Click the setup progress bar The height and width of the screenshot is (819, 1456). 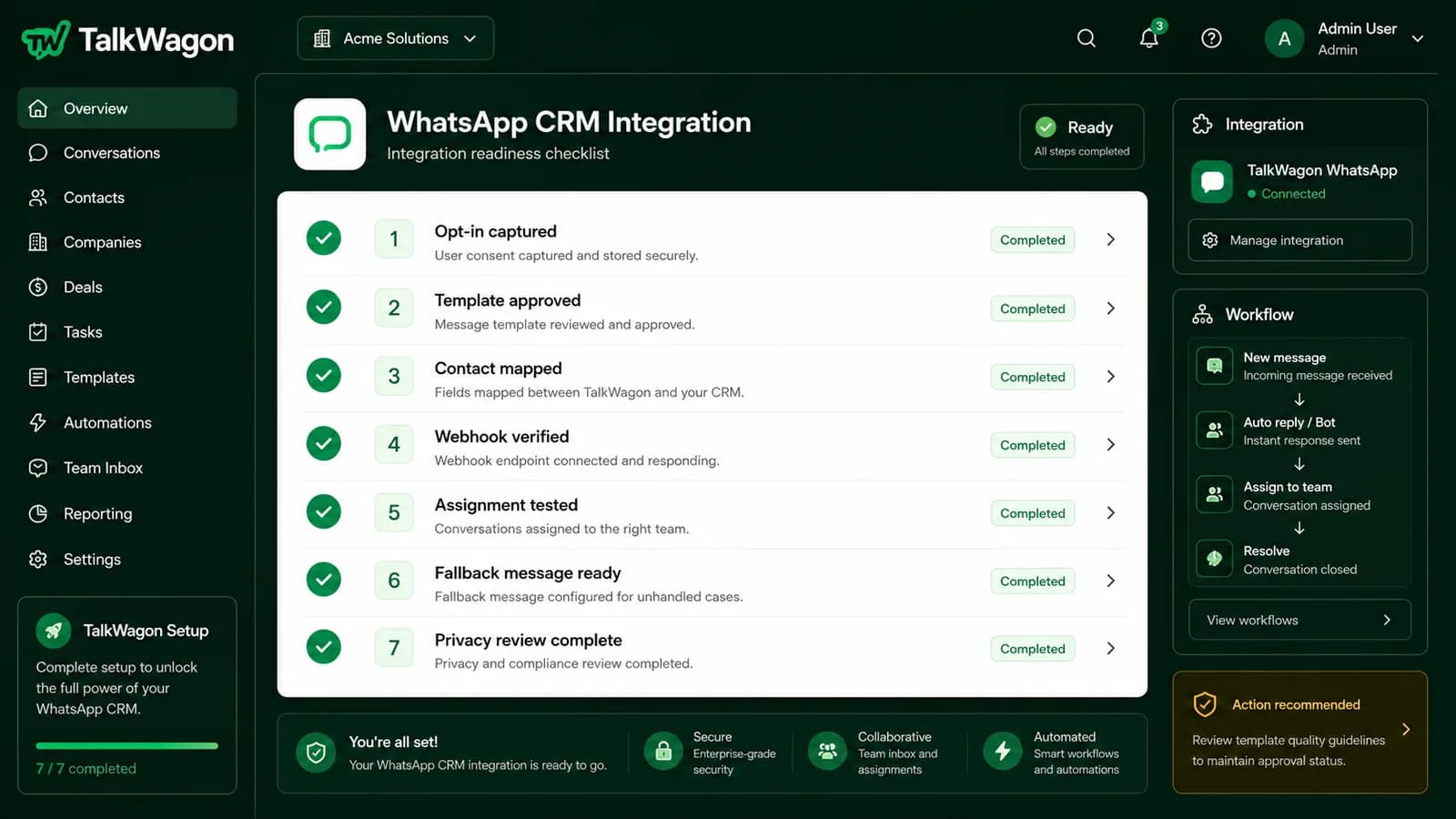(126, 745)
